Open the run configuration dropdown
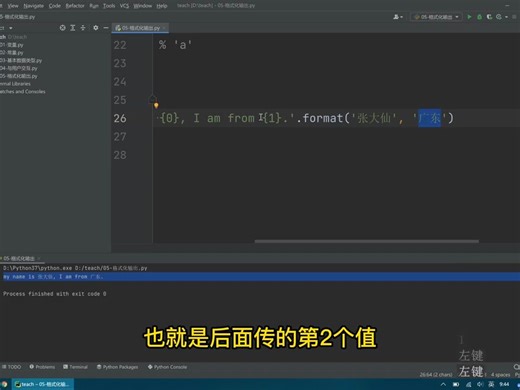The image size is (520, 390). pos(437,17)
